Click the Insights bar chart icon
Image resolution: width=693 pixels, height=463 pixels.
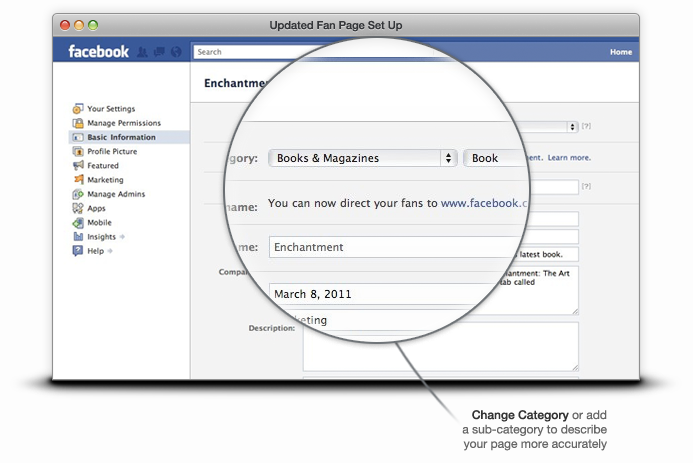pyautogui.click(x=78, y=236)
